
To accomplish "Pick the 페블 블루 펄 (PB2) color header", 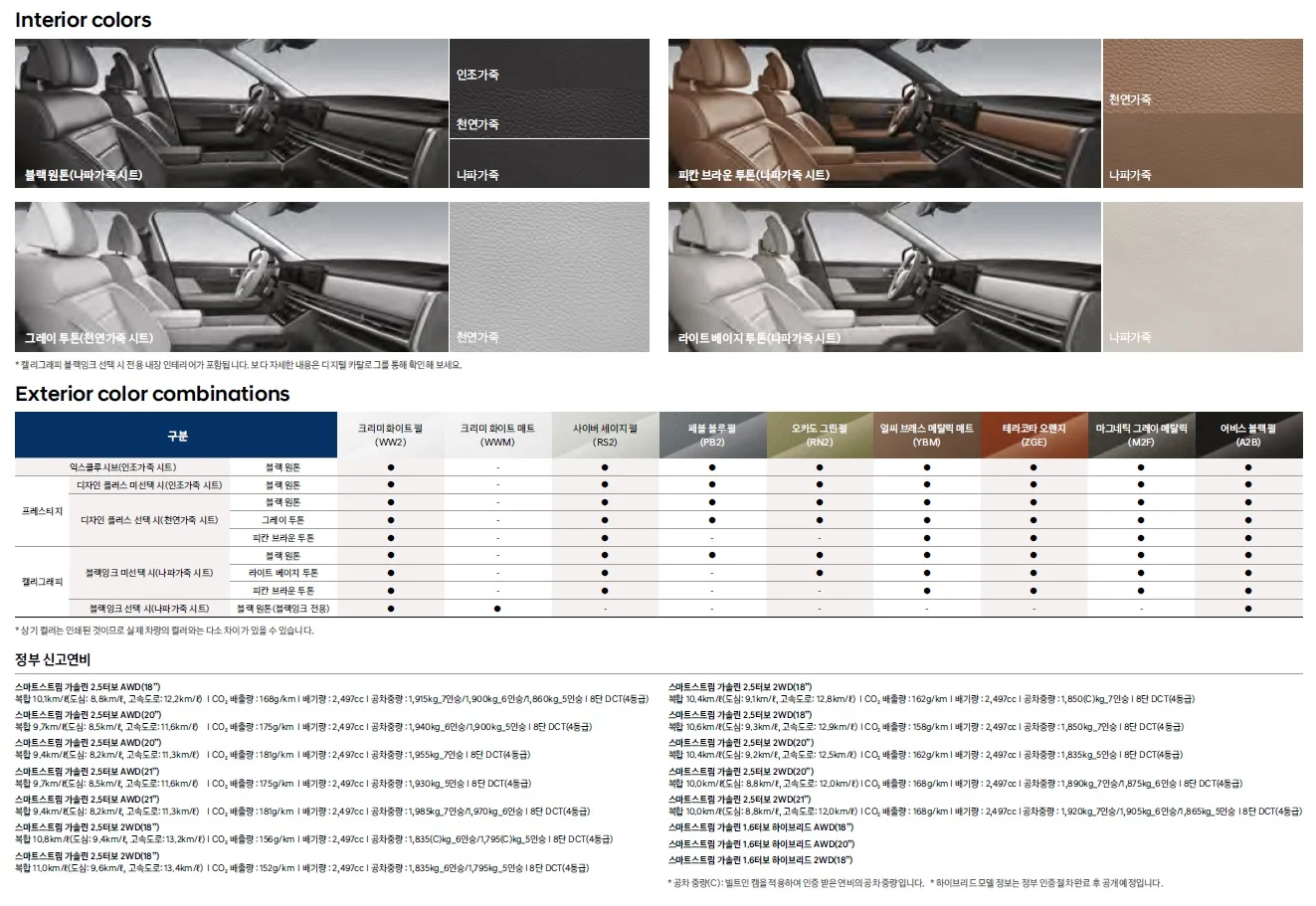I will tap(712, 435).
